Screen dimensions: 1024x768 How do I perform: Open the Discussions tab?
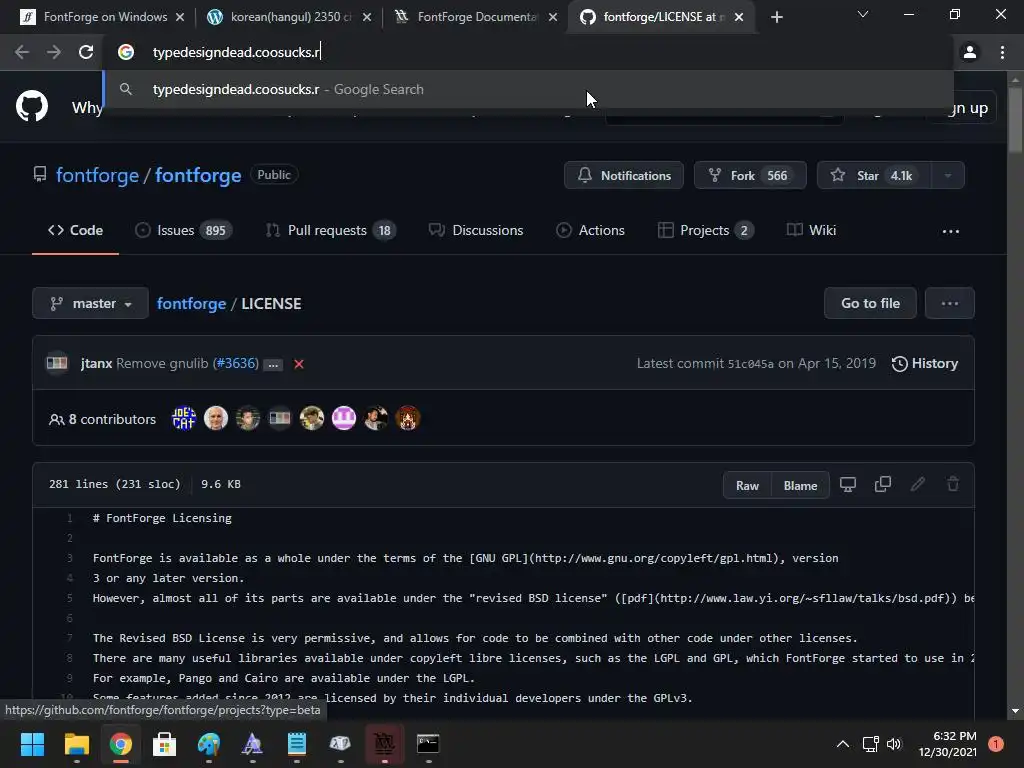(x=476, y=231)
